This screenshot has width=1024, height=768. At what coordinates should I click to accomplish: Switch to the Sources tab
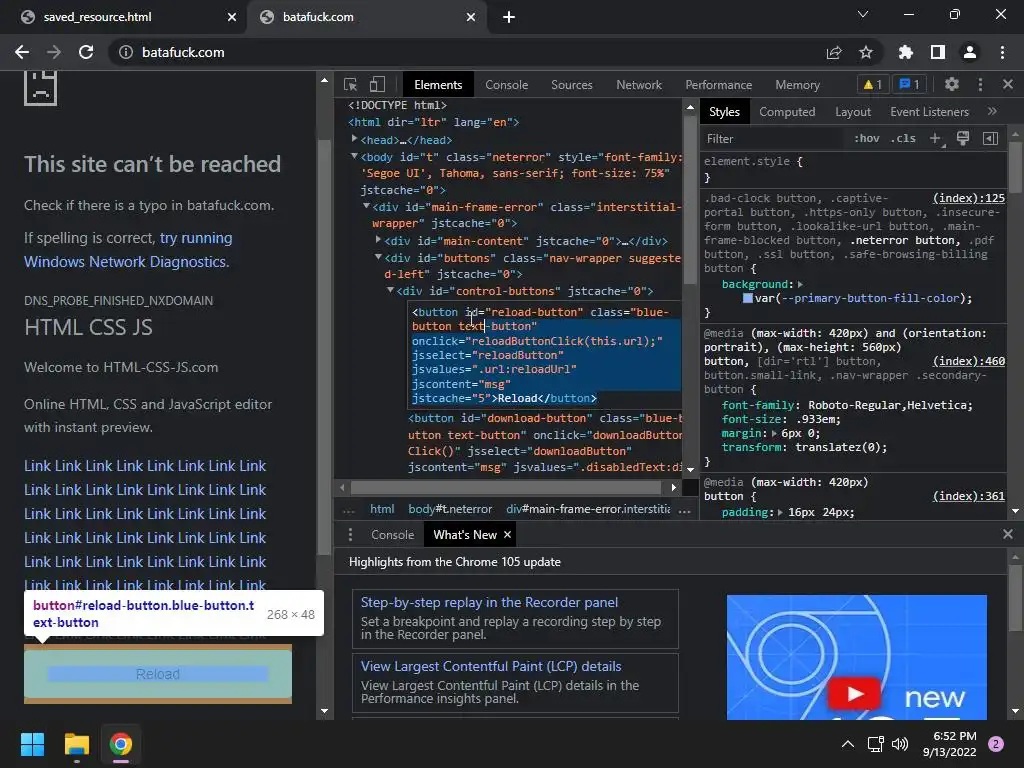571,85
